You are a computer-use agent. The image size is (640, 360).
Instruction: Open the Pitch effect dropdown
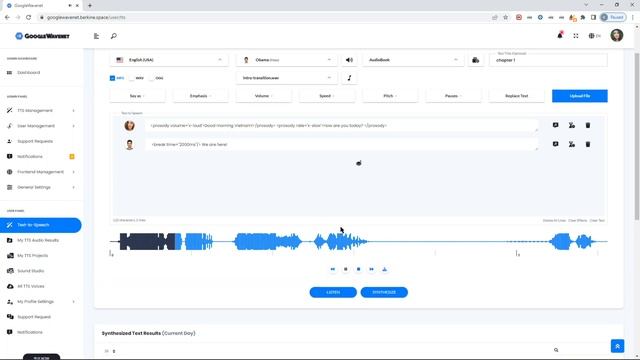pyautogui.click(x=390, y=96)
